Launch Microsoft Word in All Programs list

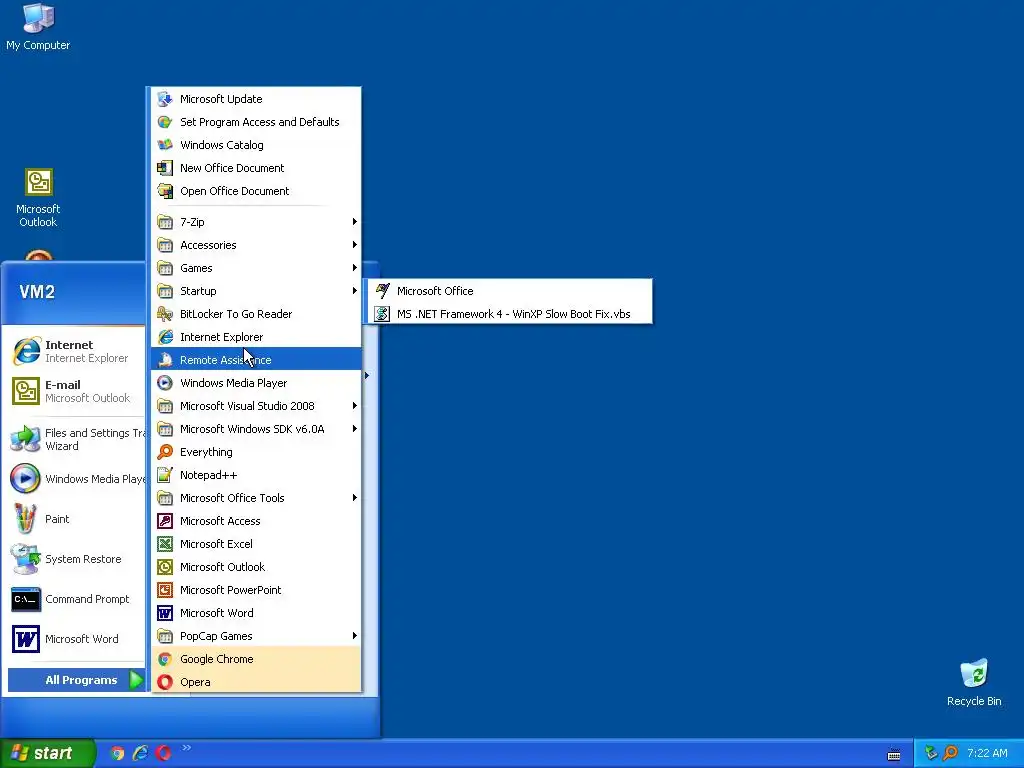pos(256,613)
